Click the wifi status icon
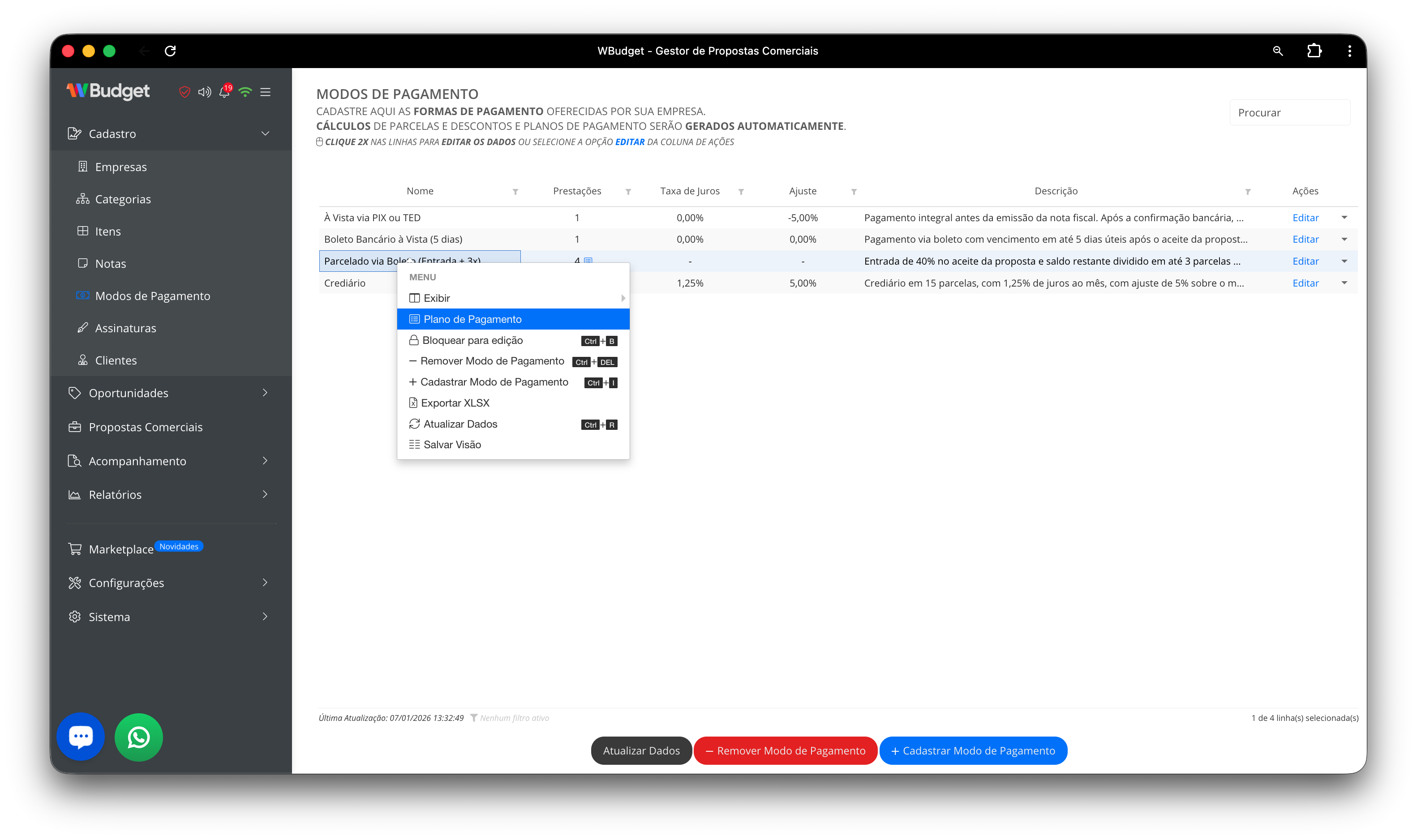This screenshot has width=1417, height=840. tap(245, 92)
